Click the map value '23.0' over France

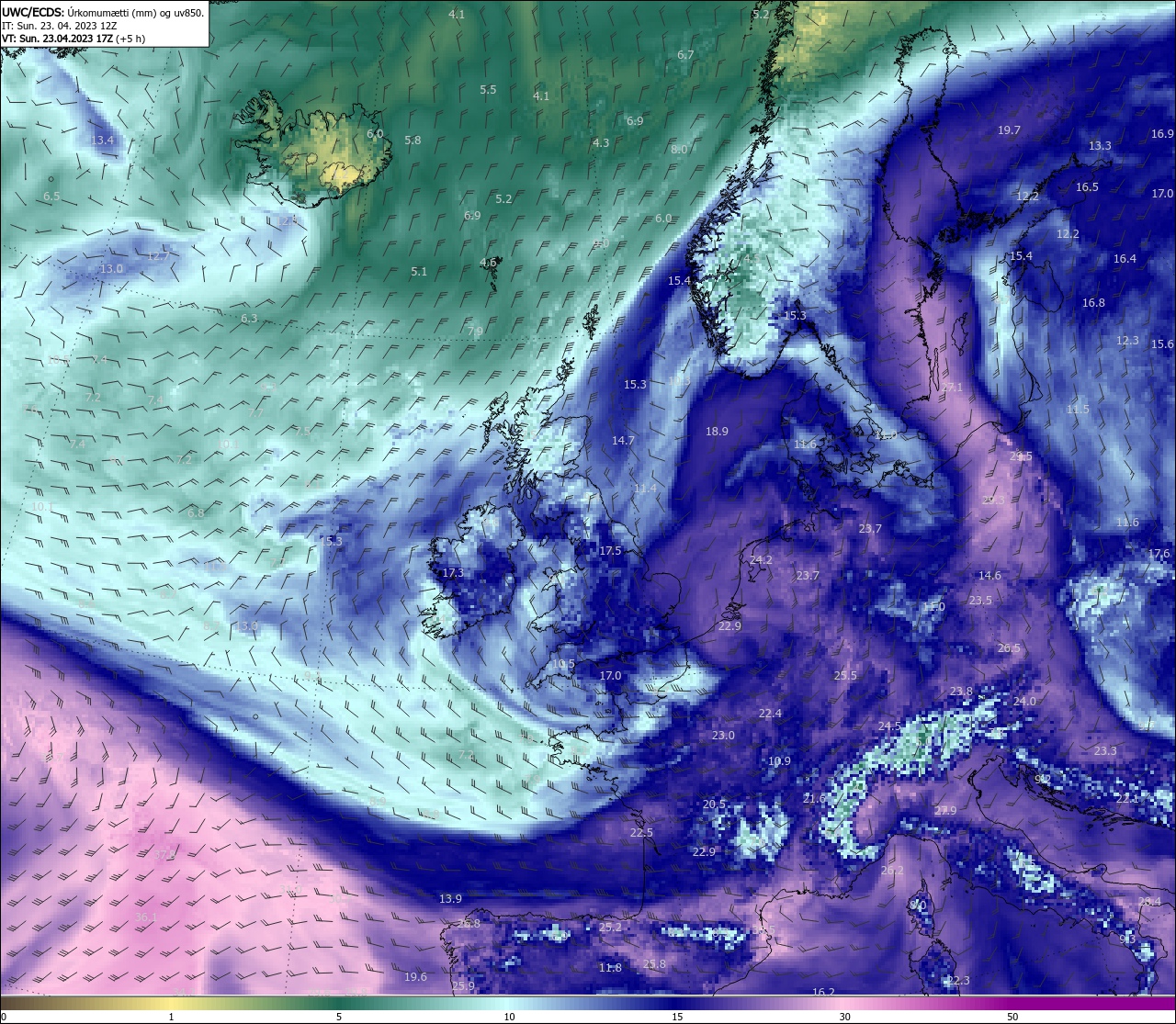tap(723, 736)
